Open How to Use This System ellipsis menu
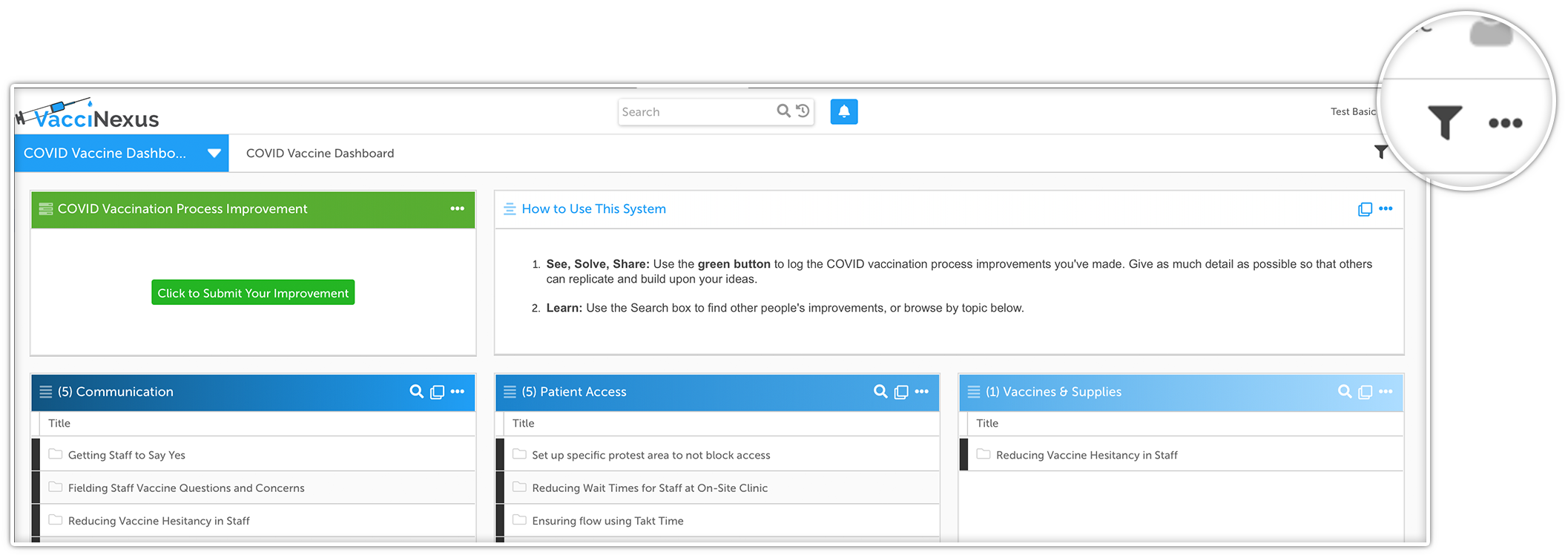This screenshot has height=558, width=1568. [1386, 209]
